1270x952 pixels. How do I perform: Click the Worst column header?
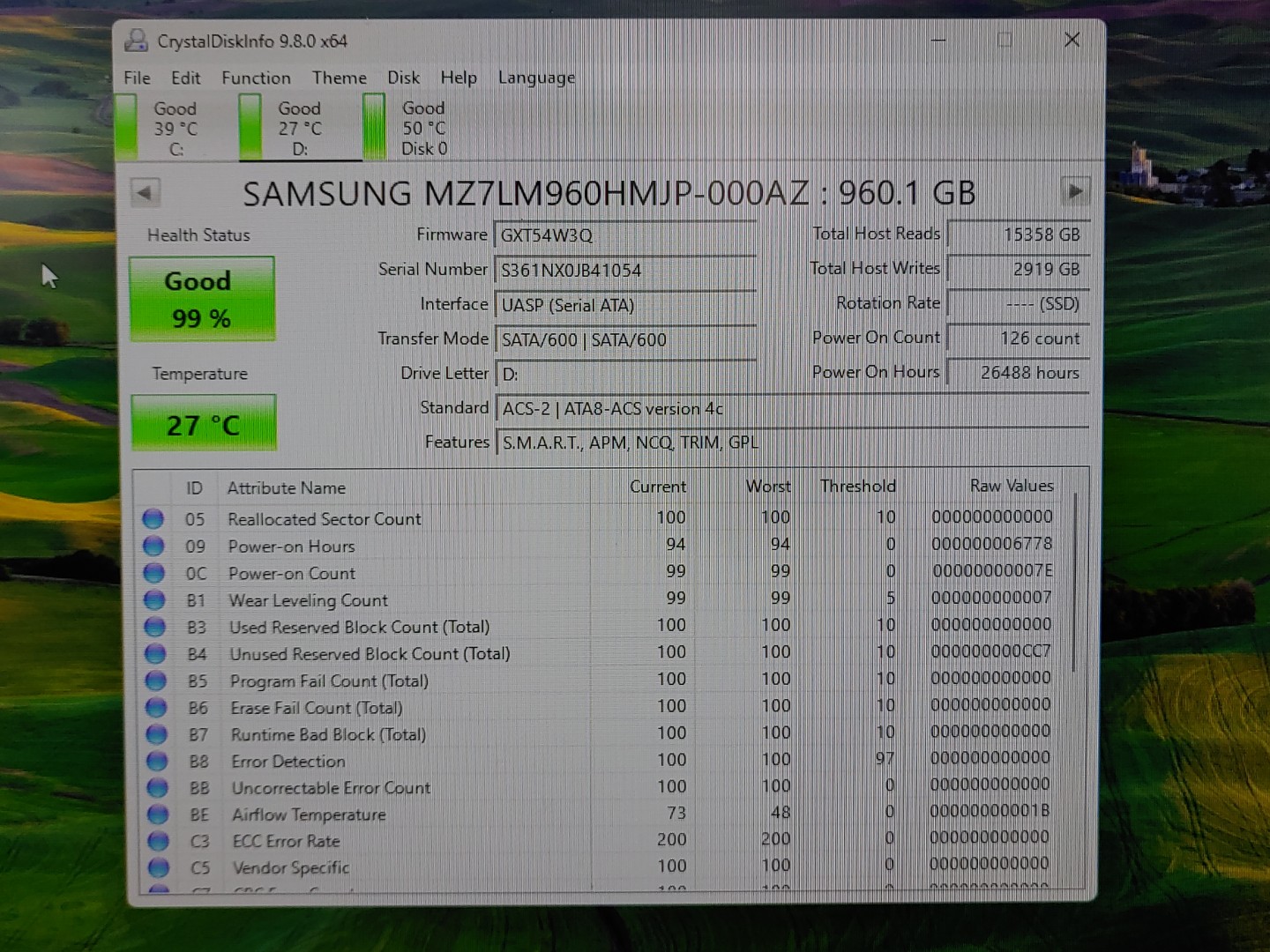[767, 486]
